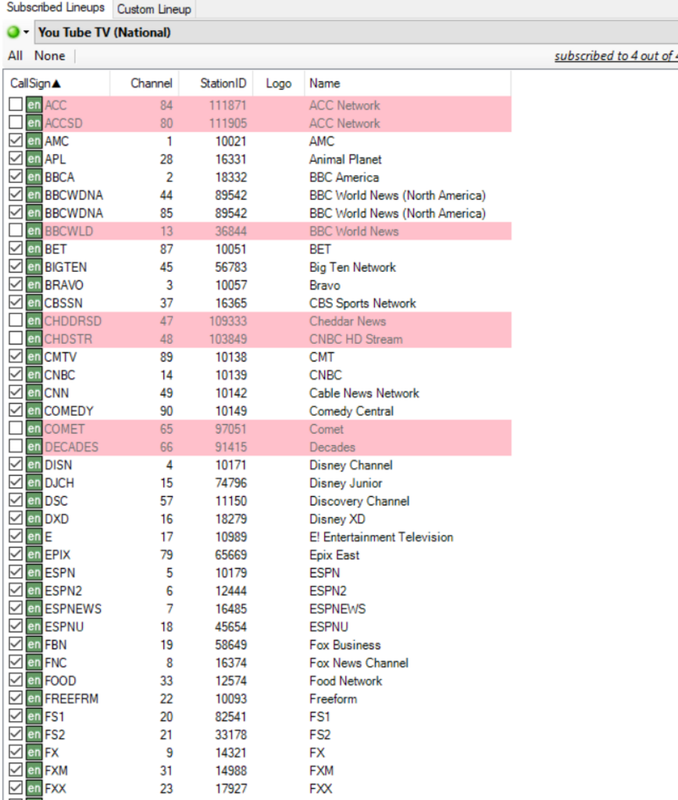The image size is (678, 800).
Task: Open the lineup dropdown arrow beside green dot
Action: click(26, 33)
